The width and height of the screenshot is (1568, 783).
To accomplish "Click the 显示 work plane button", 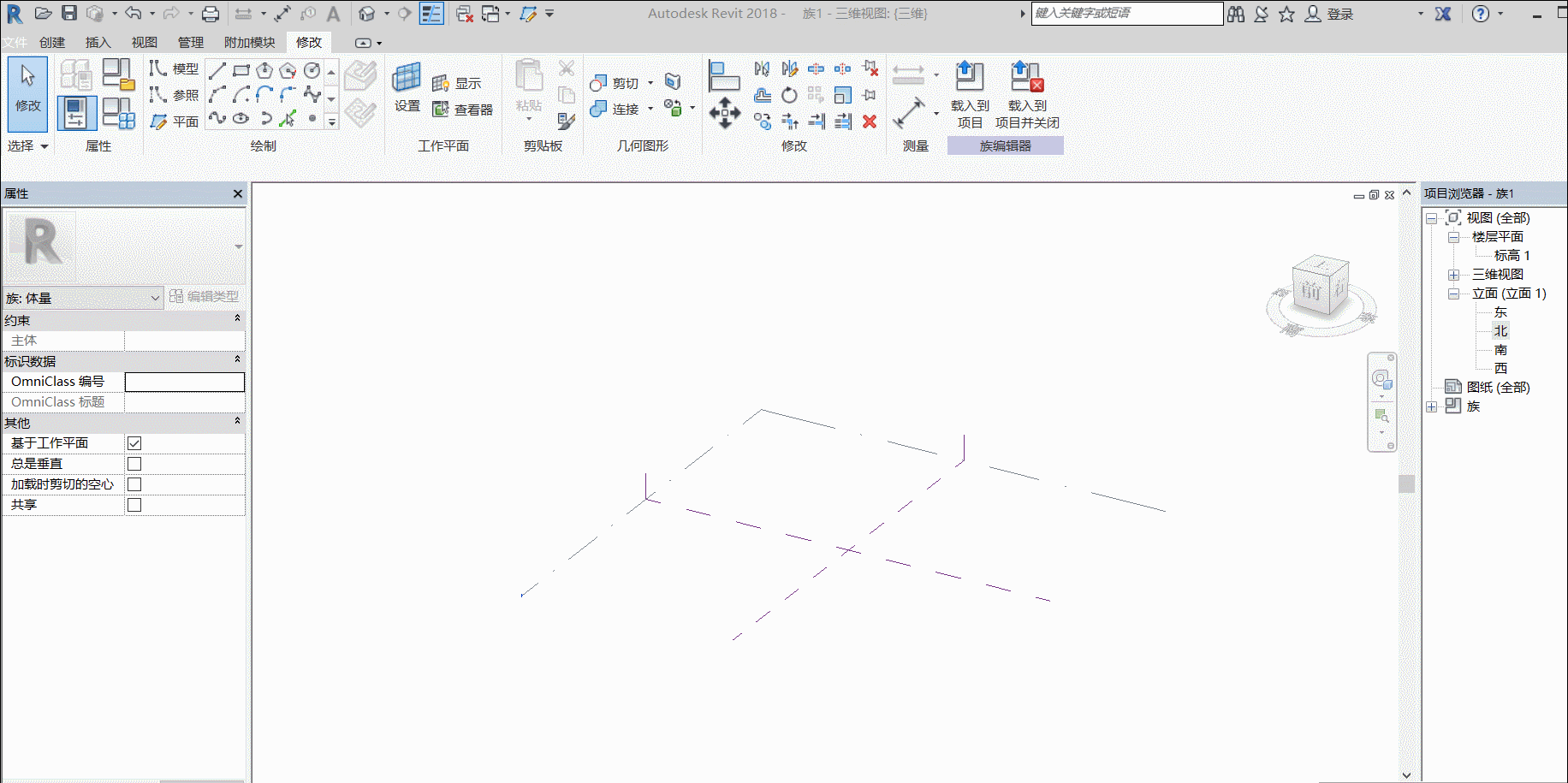I will 457,83.
